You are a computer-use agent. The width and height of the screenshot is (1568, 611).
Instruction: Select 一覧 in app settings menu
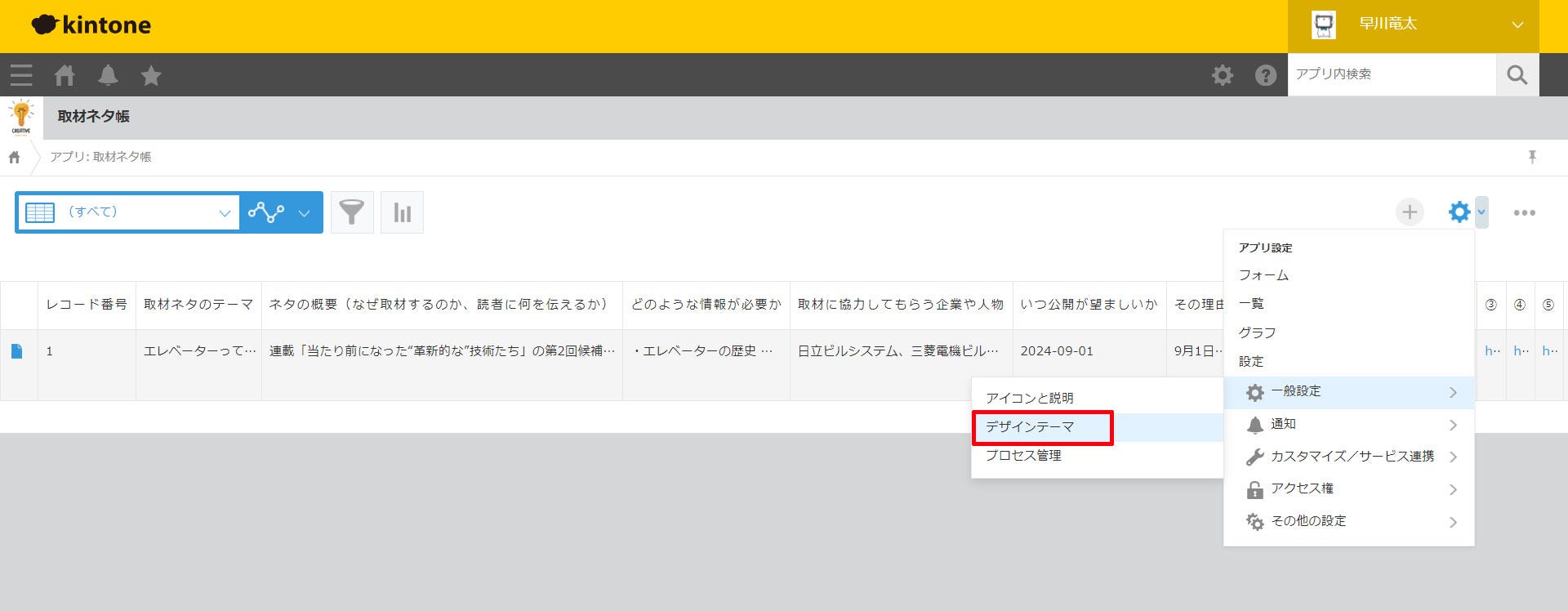(x=1250, y=304)
